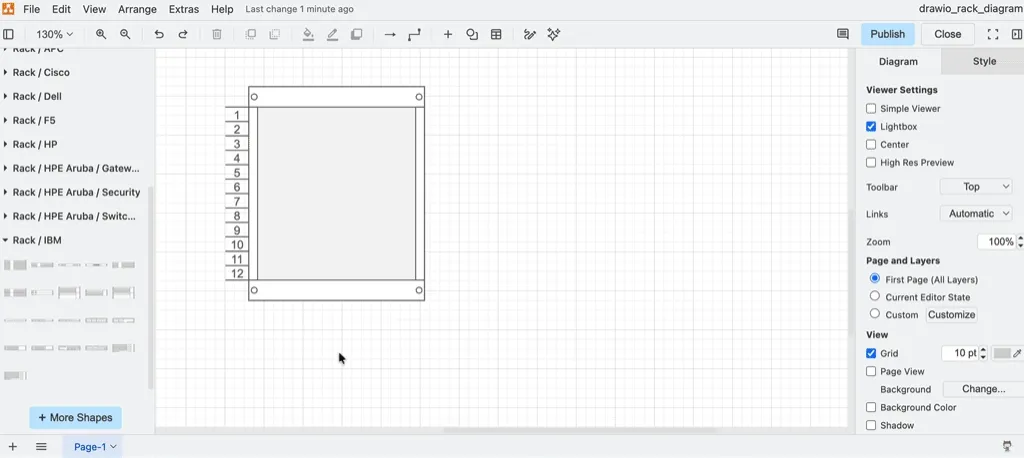Click the To Back icon
The height and width of the screenshot is (458, 1024).
point(275,34)
